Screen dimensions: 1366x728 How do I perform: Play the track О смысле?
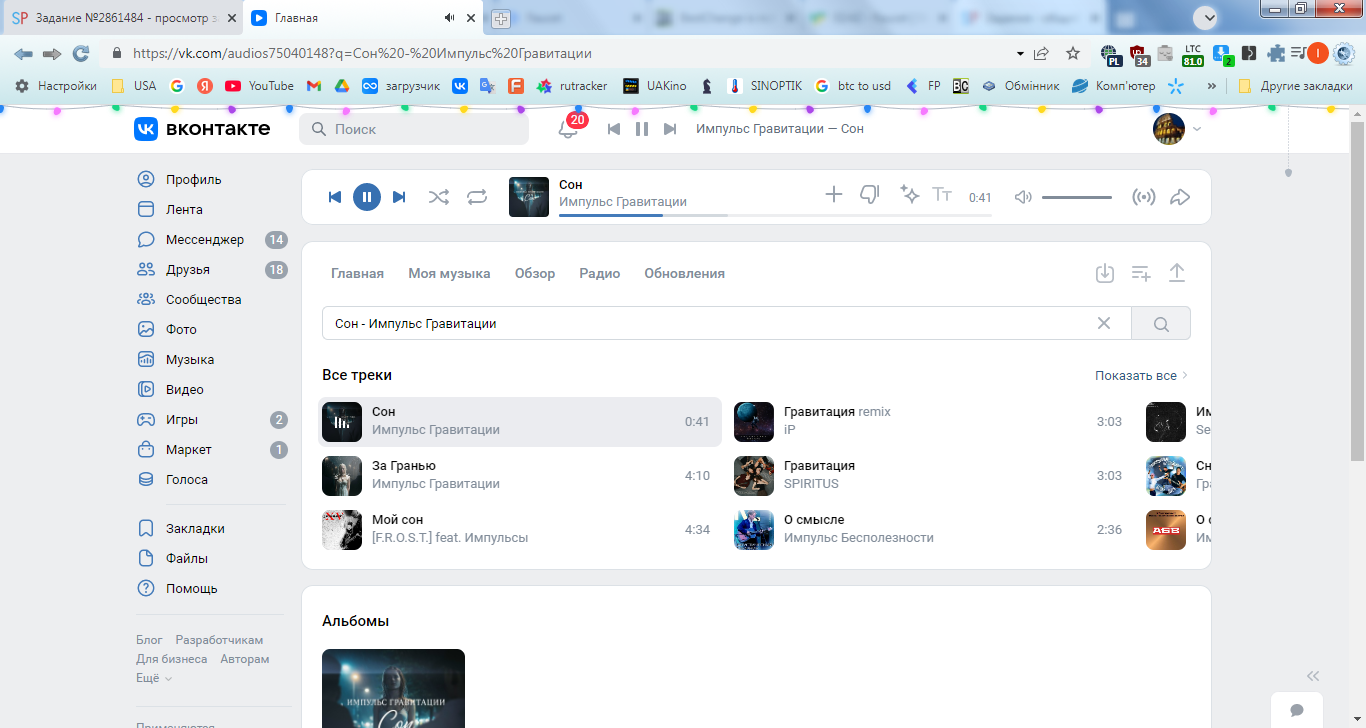932,530
